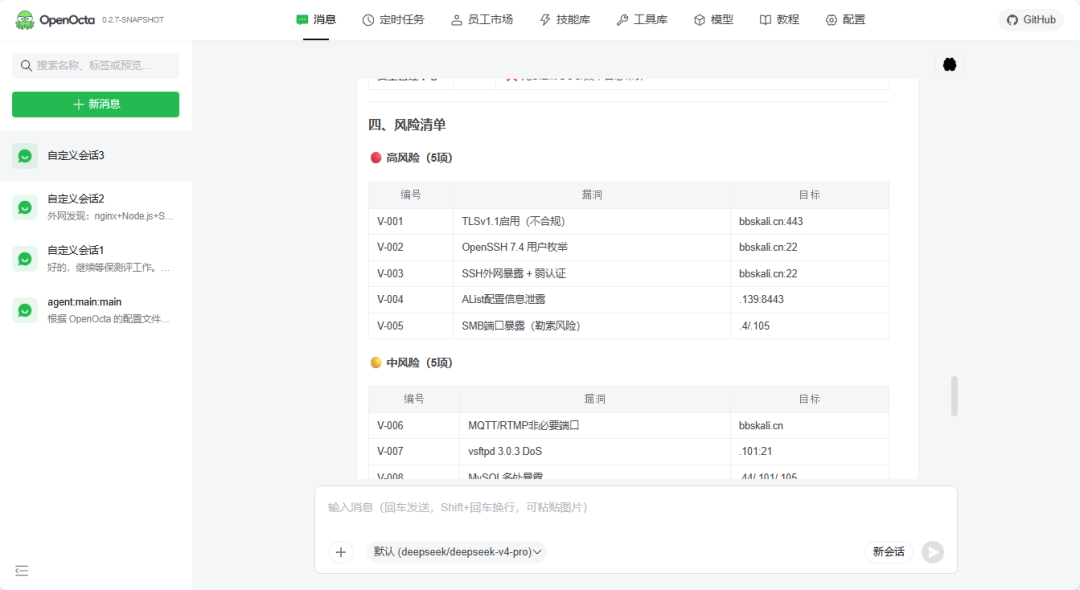Click the 自定义会话2 chat bubble icon
This screenshot has height=590, width=1080.
tap(25, 207)
